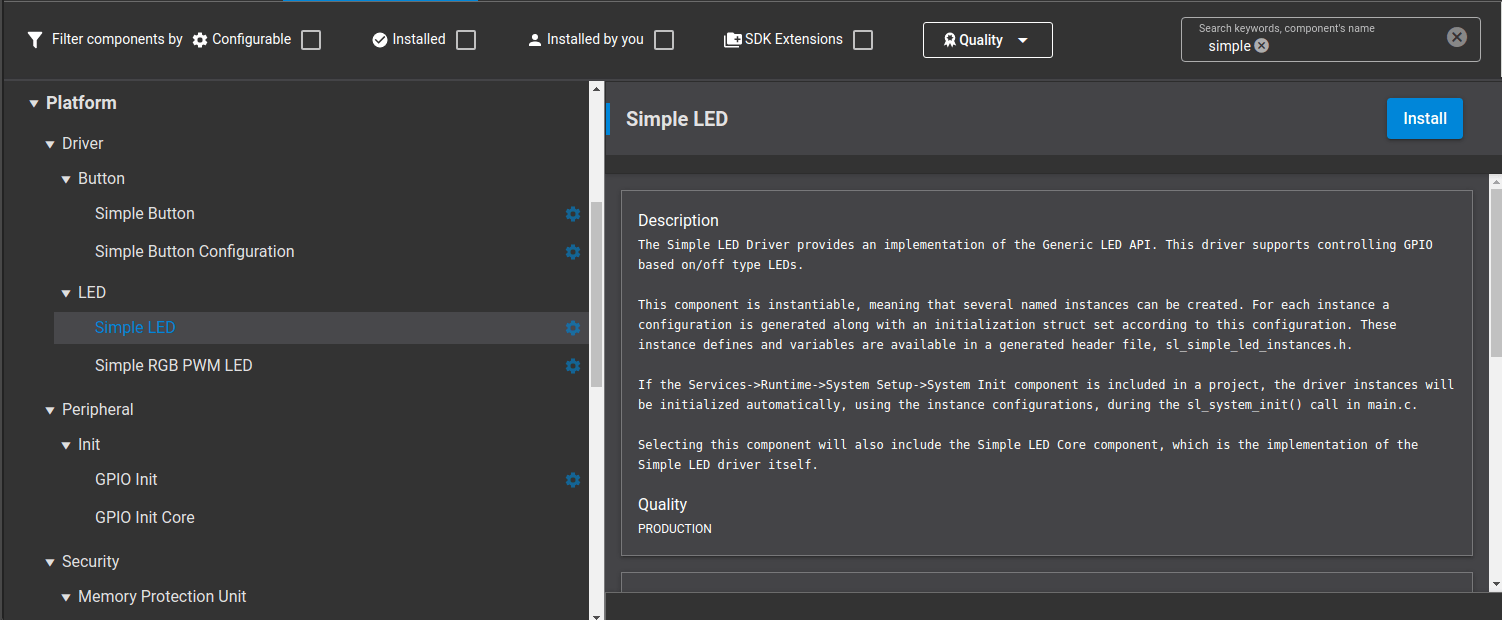1502x620 pixels.
Task: Collapse the Driver tree node
Action: click(50, 144)
